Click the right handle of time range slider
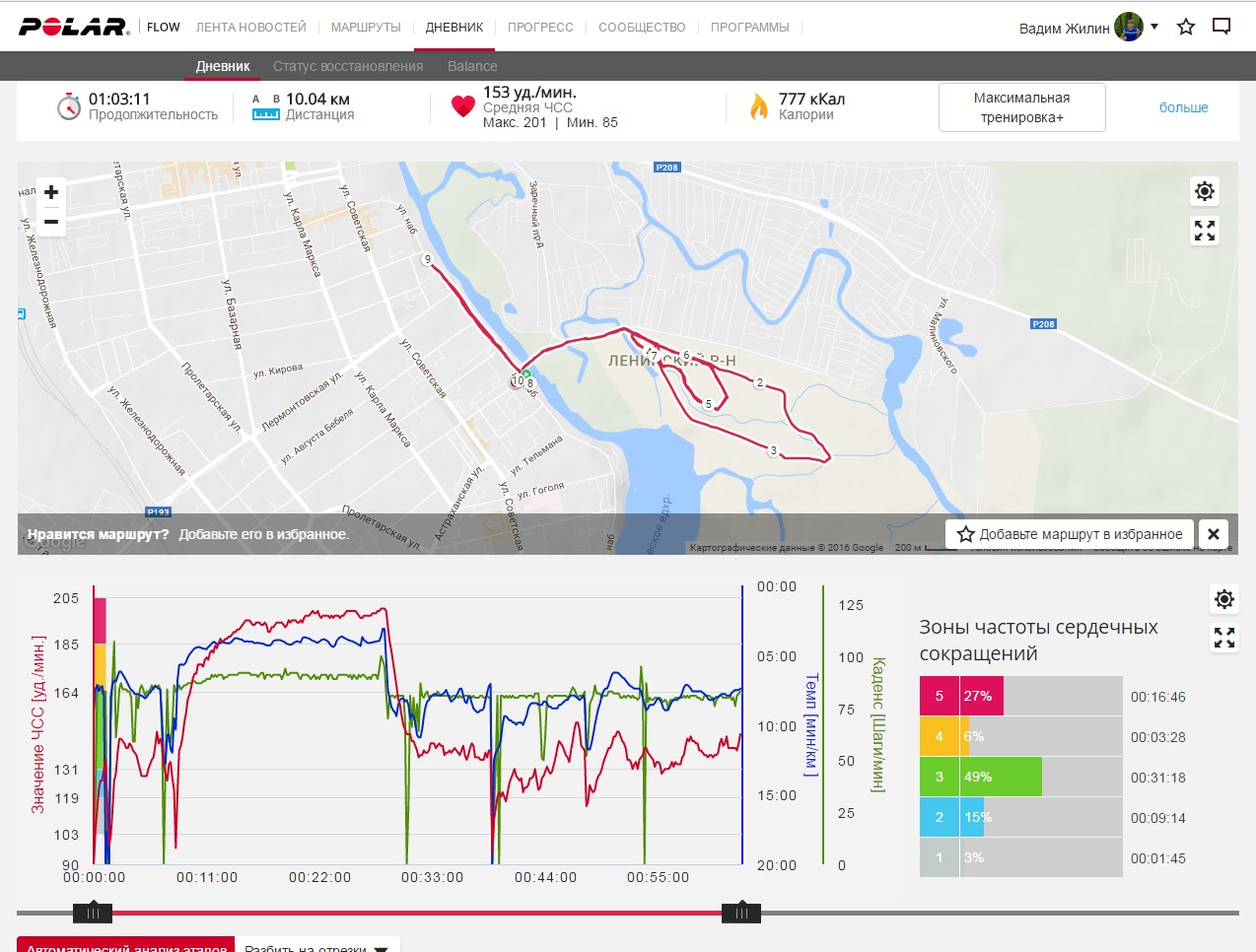Screen dimensions: 1256x952 [x=741, y=913]
